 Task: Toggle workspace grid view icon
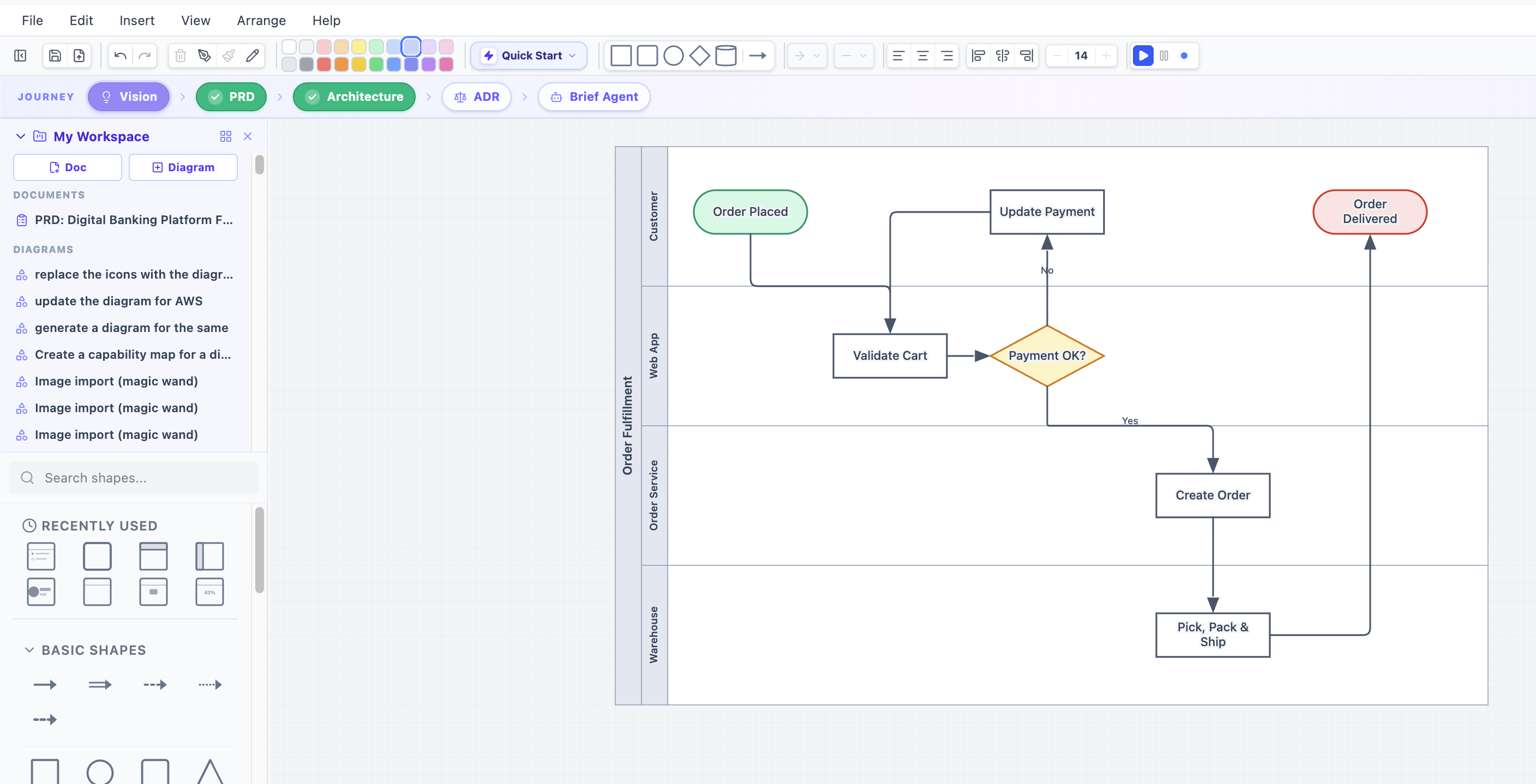point(225,136)
